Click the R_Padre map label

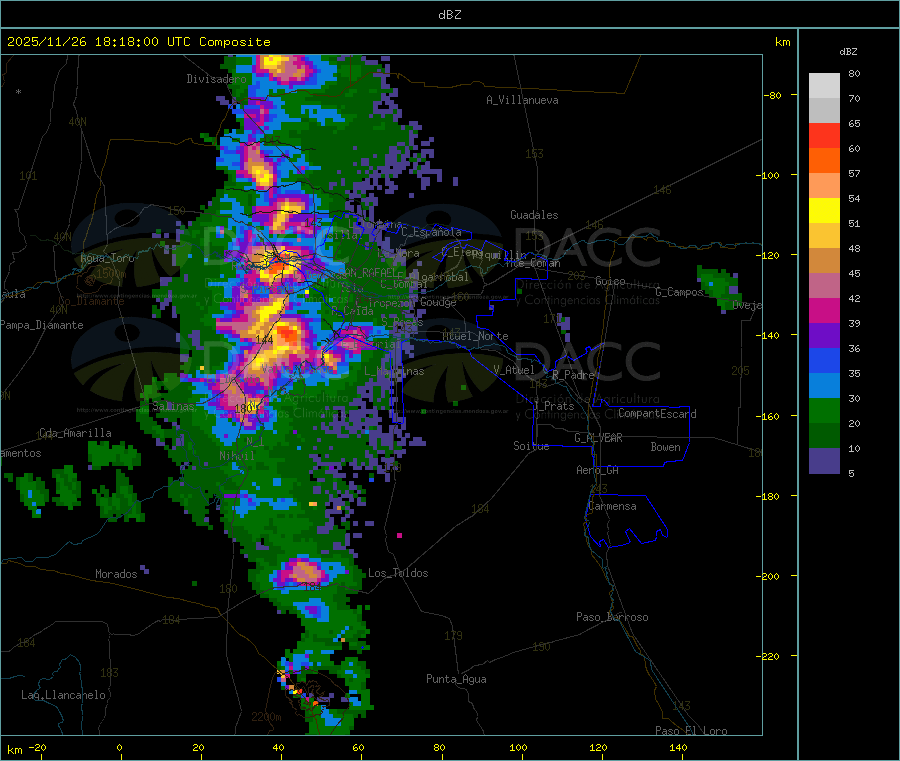coord(573,375)
